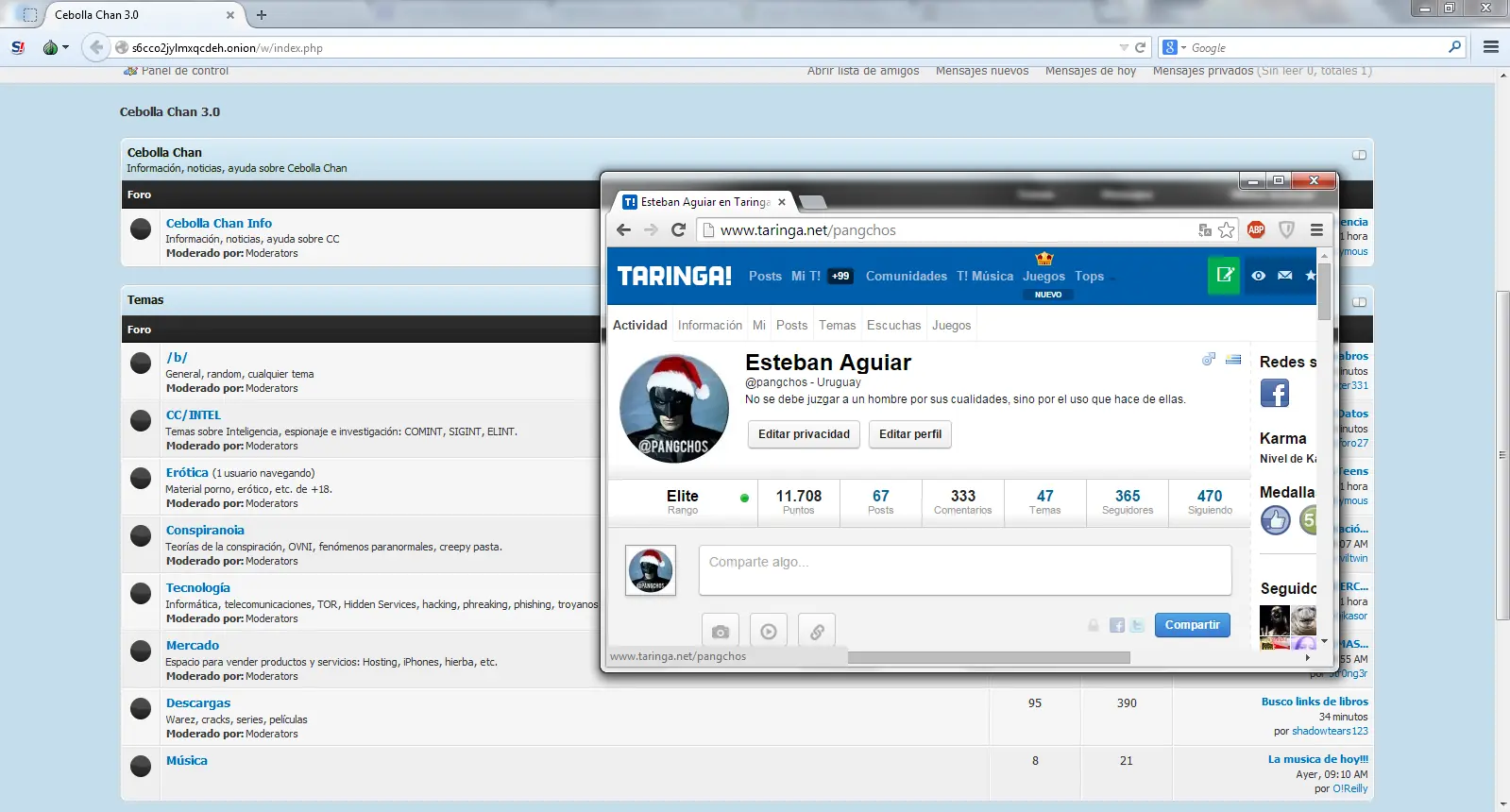Click the Taringa page vertical scrollbar thumb
This screenshot has height=812, width=1510.
1324,292
